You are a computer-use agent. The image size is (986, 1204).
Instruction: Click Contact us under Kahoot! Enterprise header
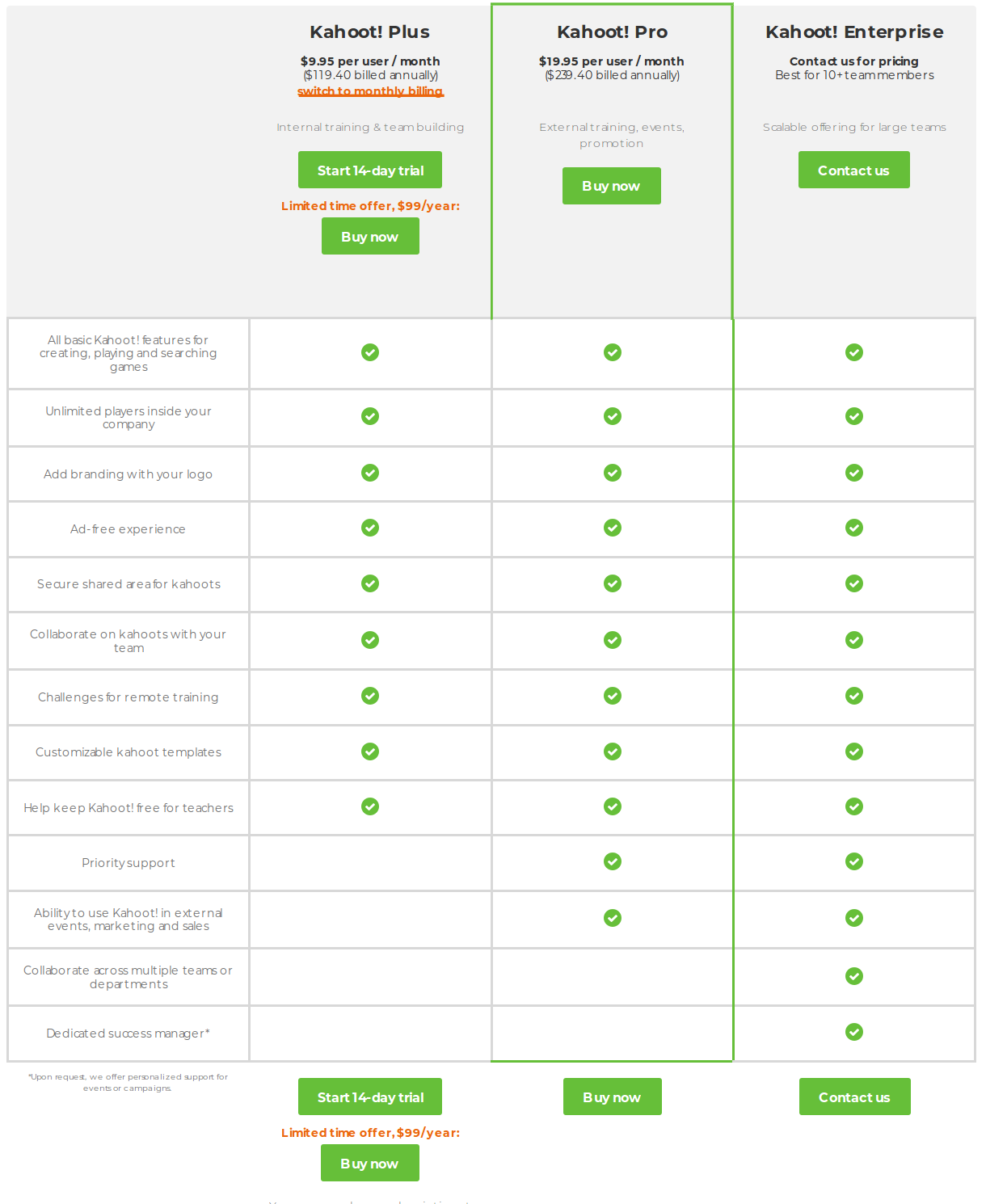(853, 170)
